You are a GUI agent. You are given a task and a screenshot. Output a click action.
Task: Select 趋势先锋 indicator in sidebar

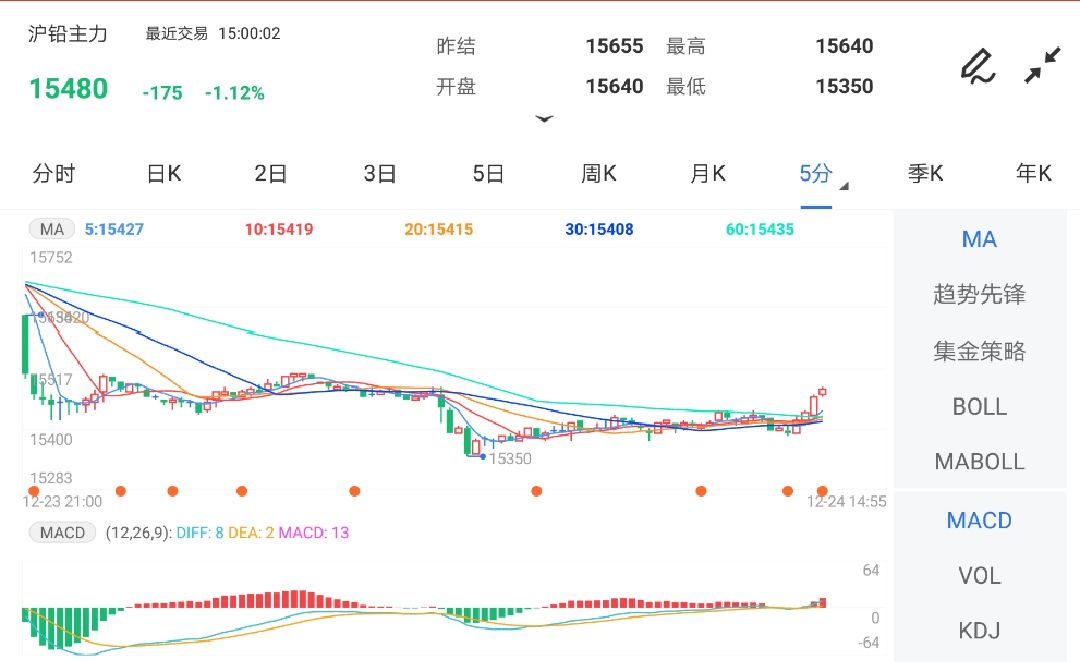[x=979, y=295]
